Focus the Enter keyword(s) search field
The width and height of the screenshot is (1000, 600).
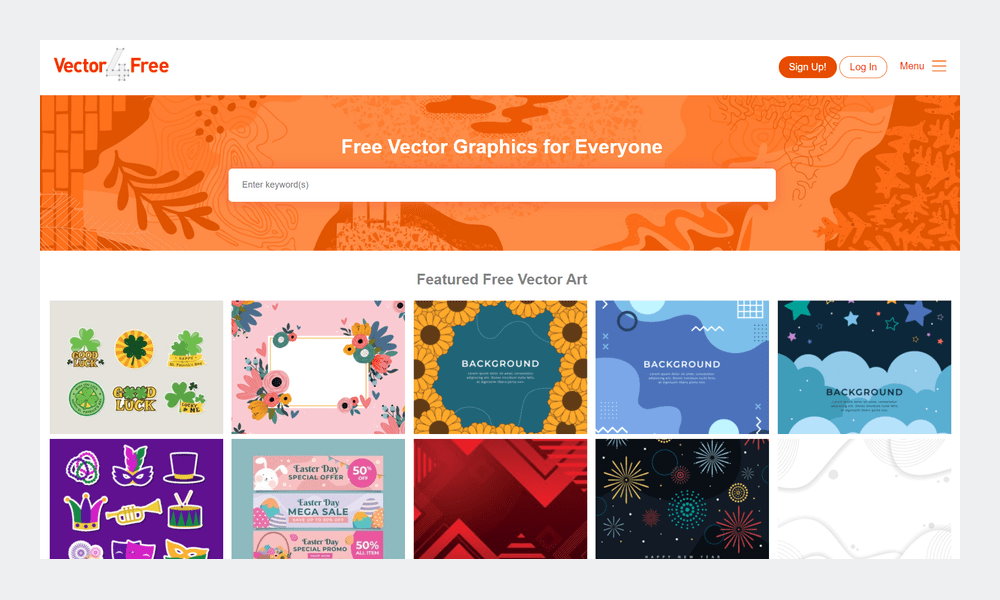502,185
